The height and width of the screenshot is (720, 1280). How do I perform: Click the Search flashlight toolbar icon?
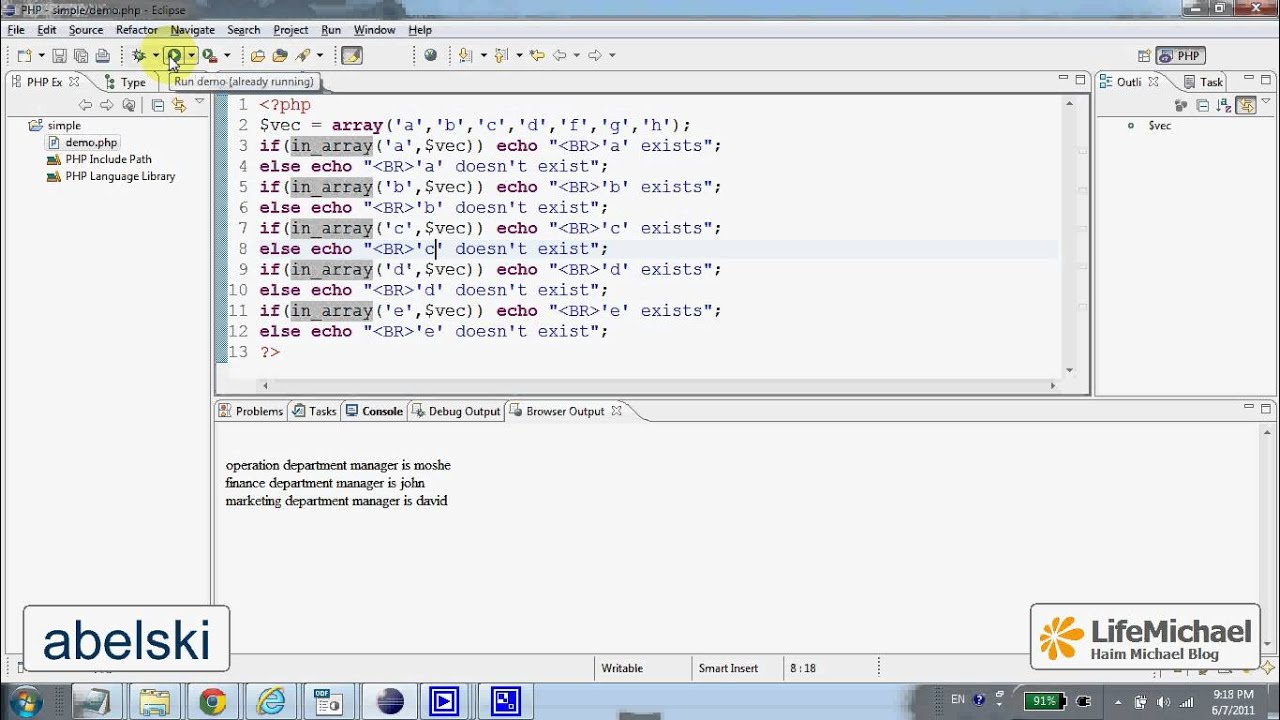point(303,56)
